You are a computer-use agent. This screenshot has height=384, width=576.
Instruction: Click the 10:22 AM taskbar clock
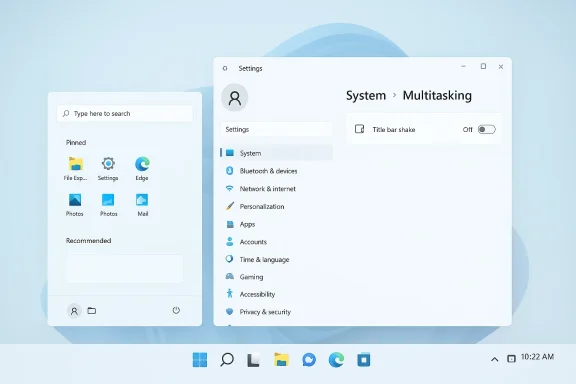coord(537,357)
